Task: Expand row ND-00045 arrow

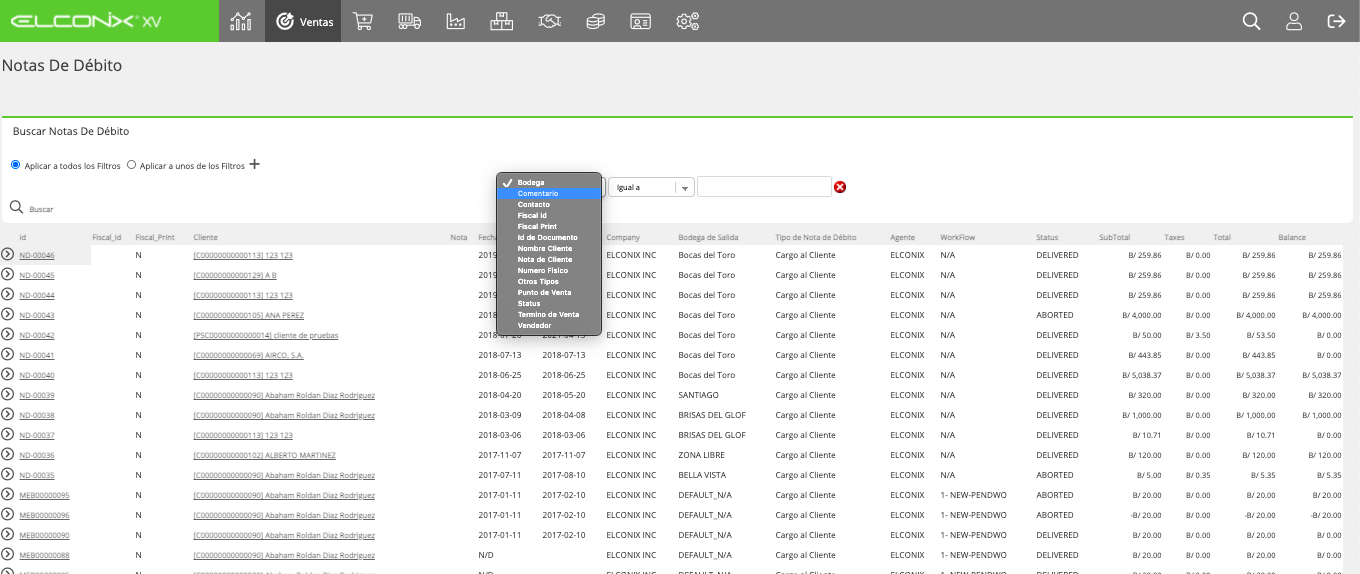Action: [x=8, y=275]
